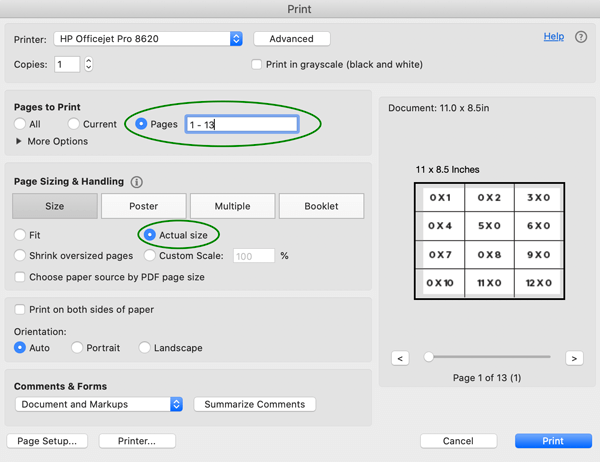600x462 pixels.
Task: Select the Fit sizing option
Action: tap(20, 235)
